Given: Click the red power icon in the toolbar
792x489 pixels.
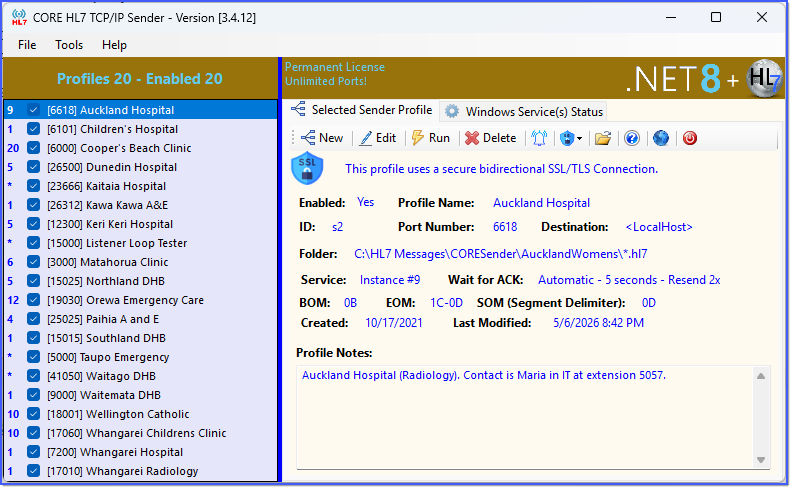Looking at the screenshot, I should [x=689, y=138].
